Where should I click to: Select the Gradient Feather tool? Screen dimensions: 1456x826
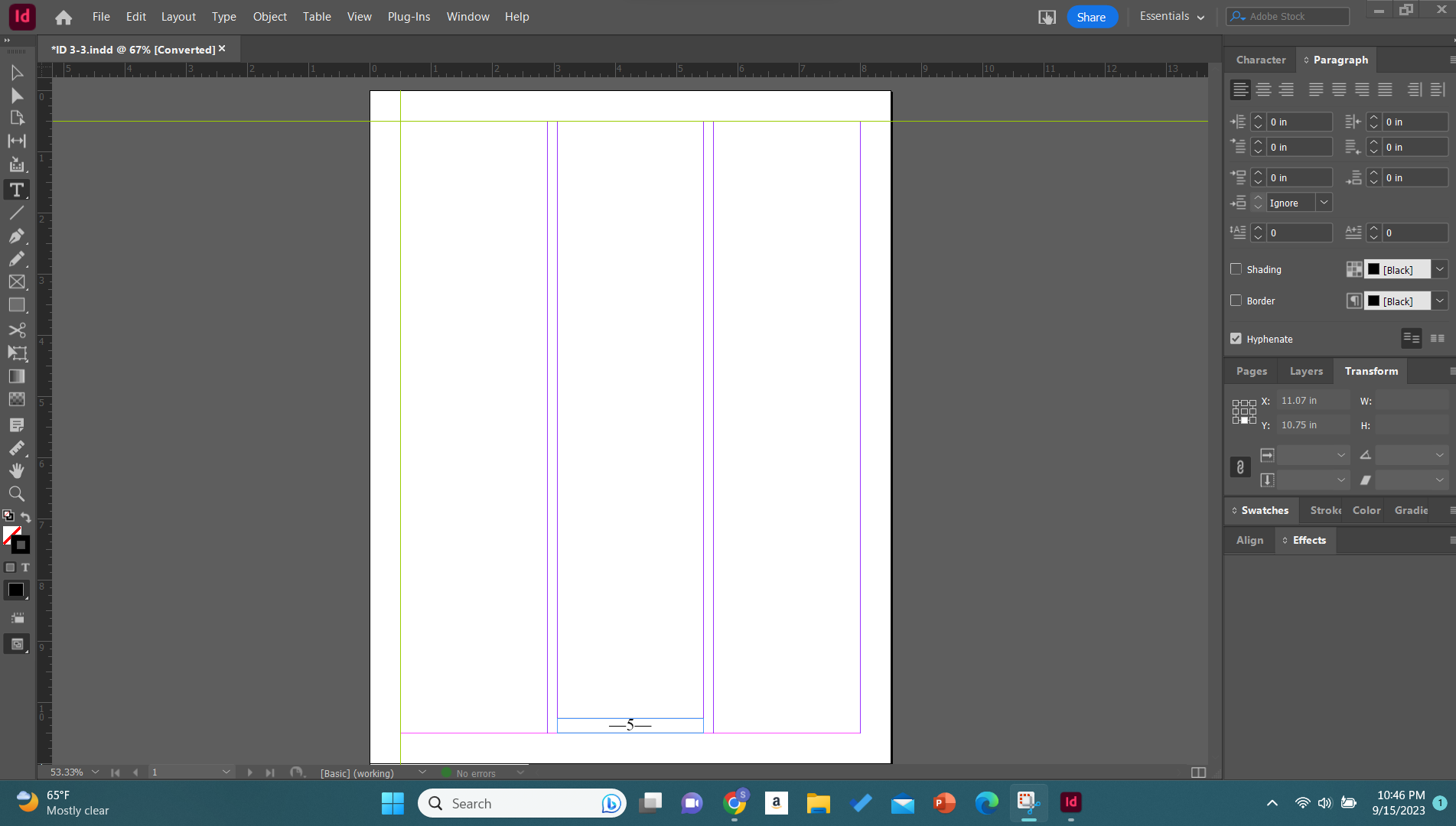pos(17,399)
